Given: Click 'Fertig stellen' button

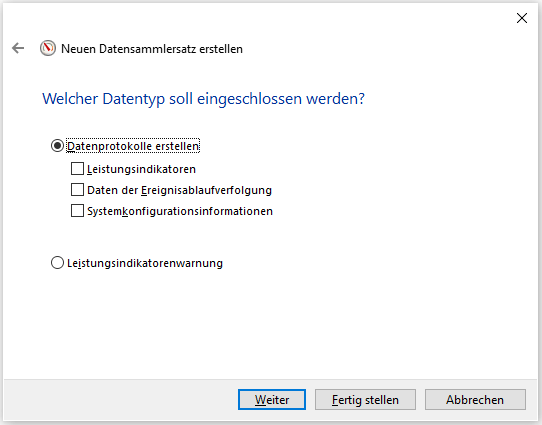Looking at the screenshot, I should pos(365,400).
